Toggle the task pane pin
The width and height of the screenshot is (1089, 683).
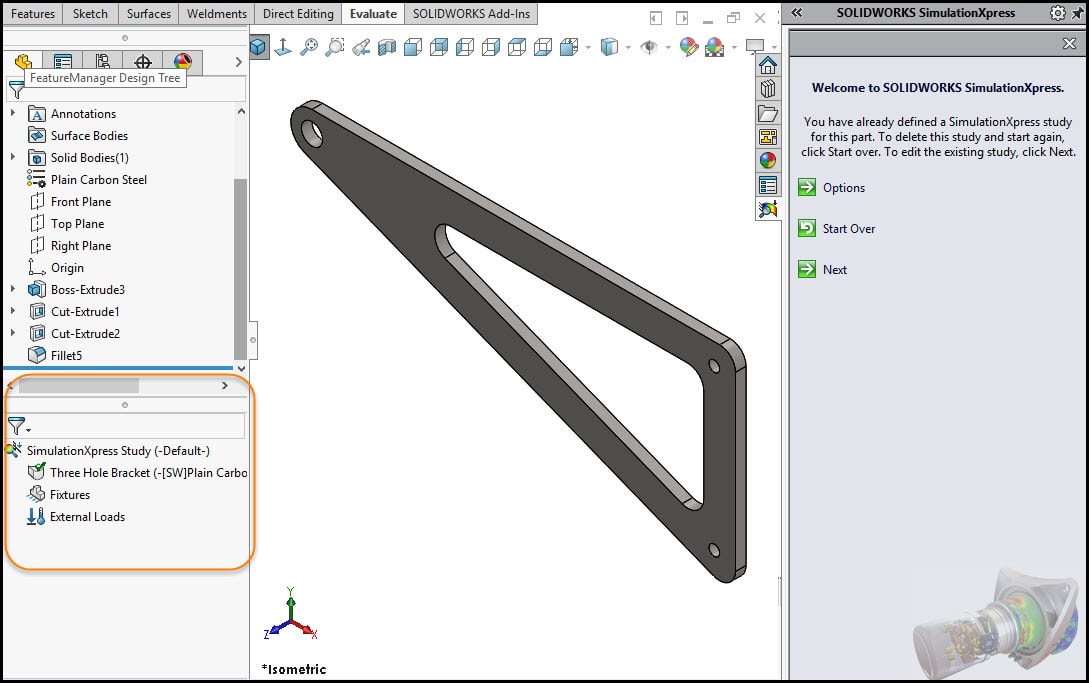click(x=1077, y=13)
